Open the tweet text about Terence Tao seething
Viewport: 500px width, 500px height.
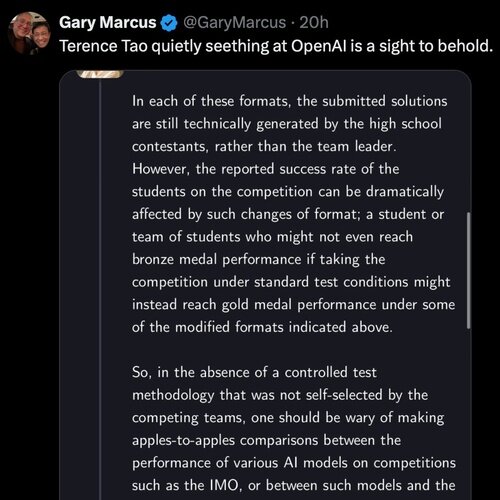click(276, 46)
